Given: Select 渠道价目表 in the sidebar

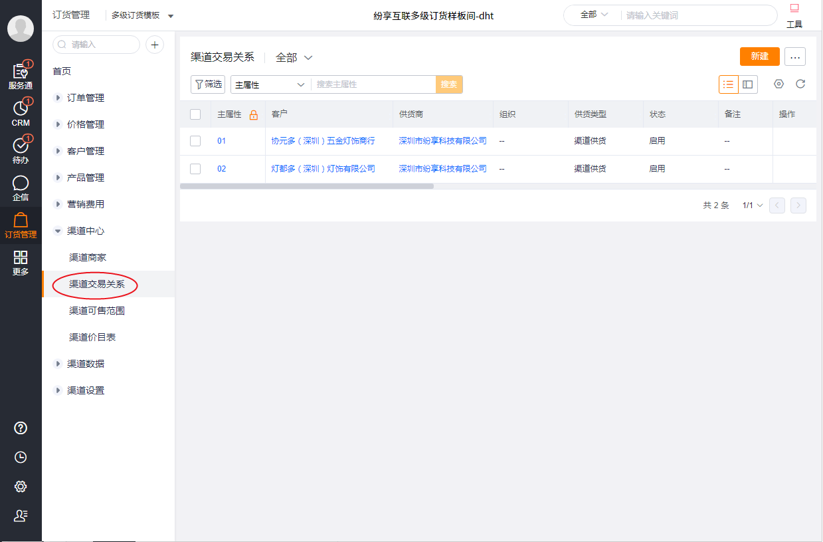Looking at the screenshot, I should pos(92,337).
